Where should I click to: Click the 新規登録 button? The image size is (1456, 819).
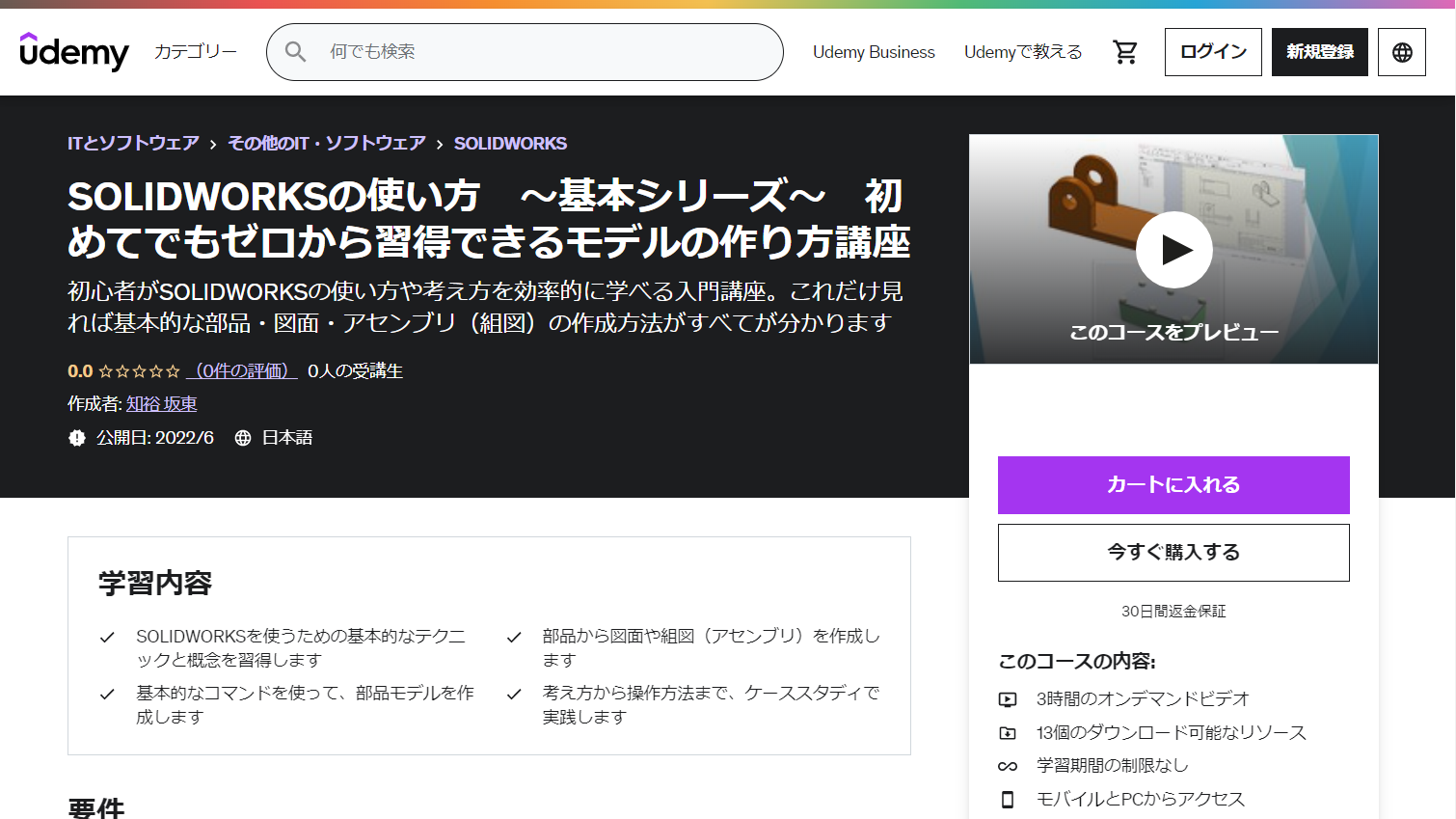[1319, 51]
